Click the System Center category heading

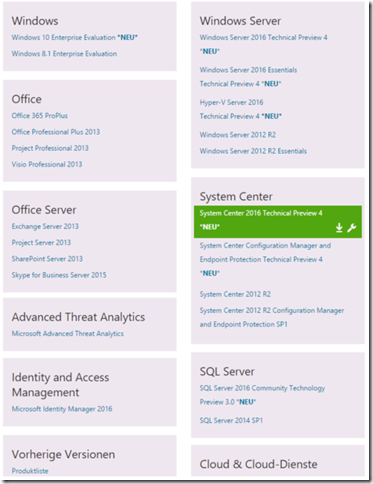click(236, 197)
